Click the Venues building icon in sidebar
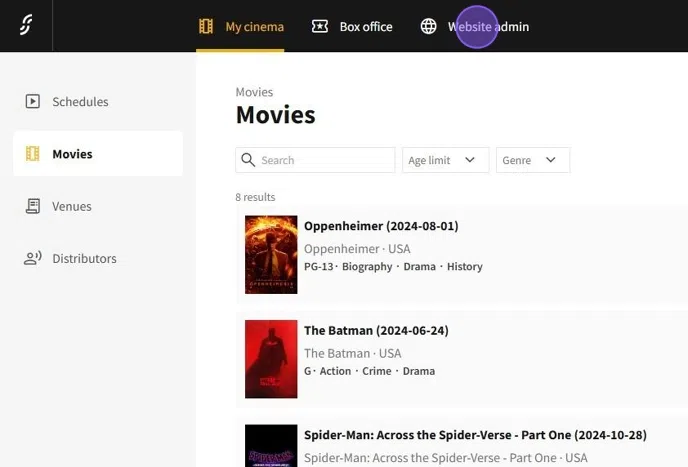 point(33,206)
